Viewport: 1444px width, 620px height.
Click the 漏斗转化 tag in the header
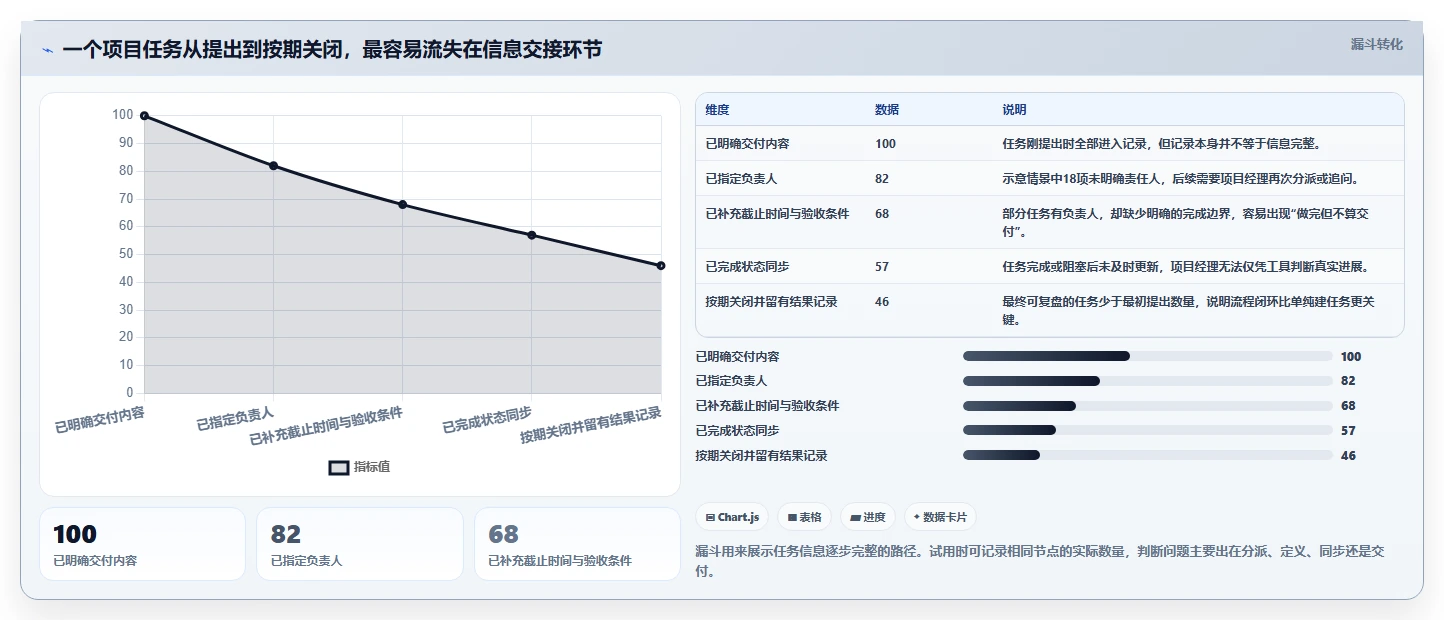pyautogui.click(x=1377, y=44)
